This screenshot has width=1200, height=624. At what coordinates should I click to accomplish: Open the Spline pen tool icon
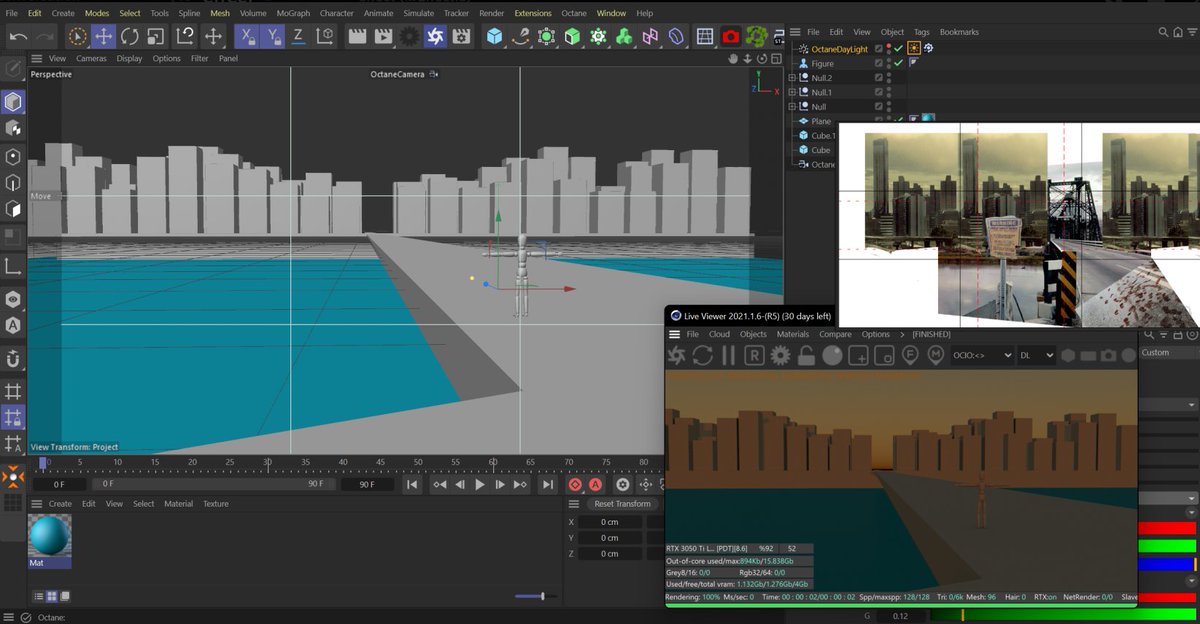pos(521,36)
